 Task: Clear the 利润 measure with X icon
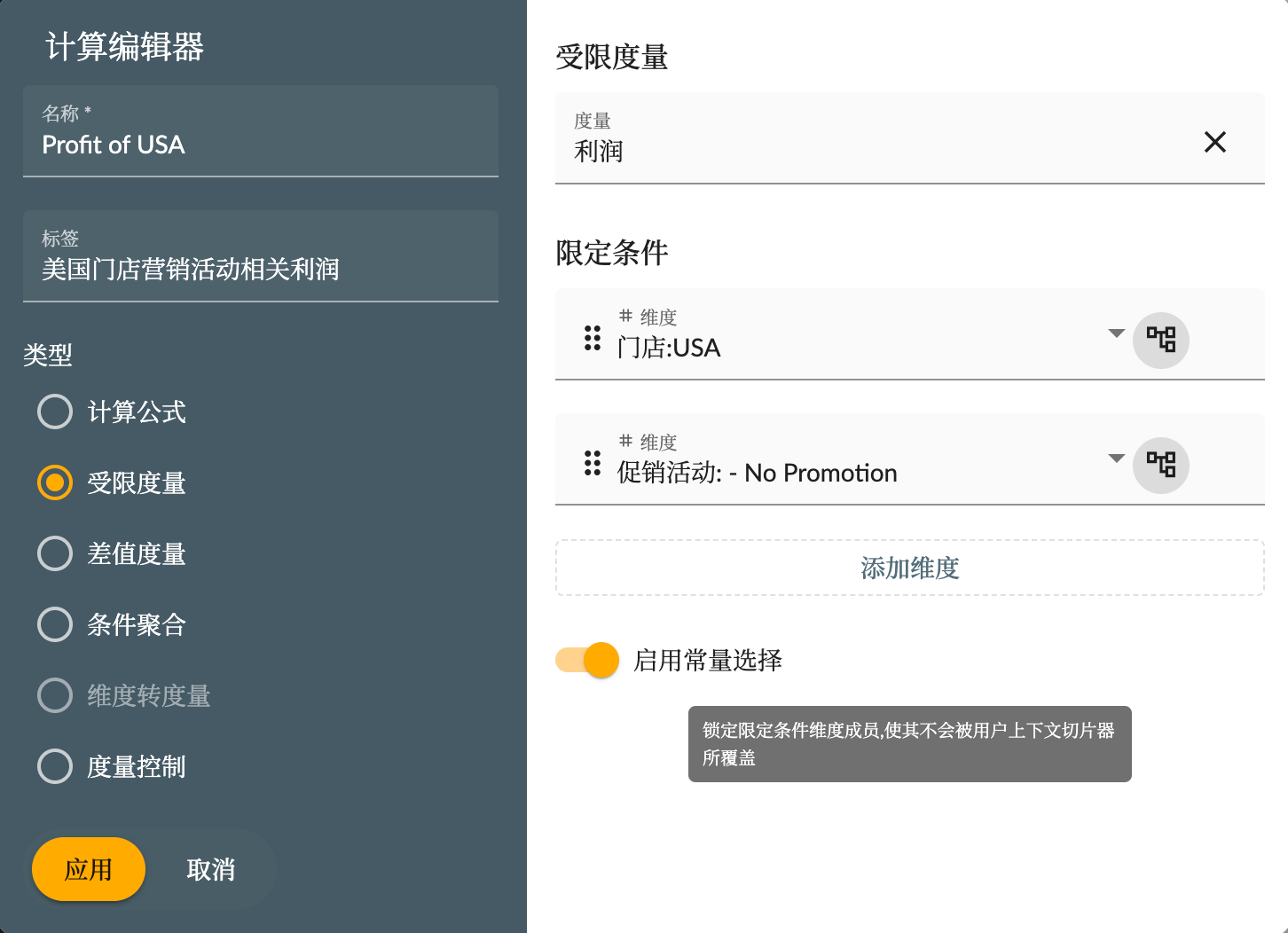coord(1214,142)
